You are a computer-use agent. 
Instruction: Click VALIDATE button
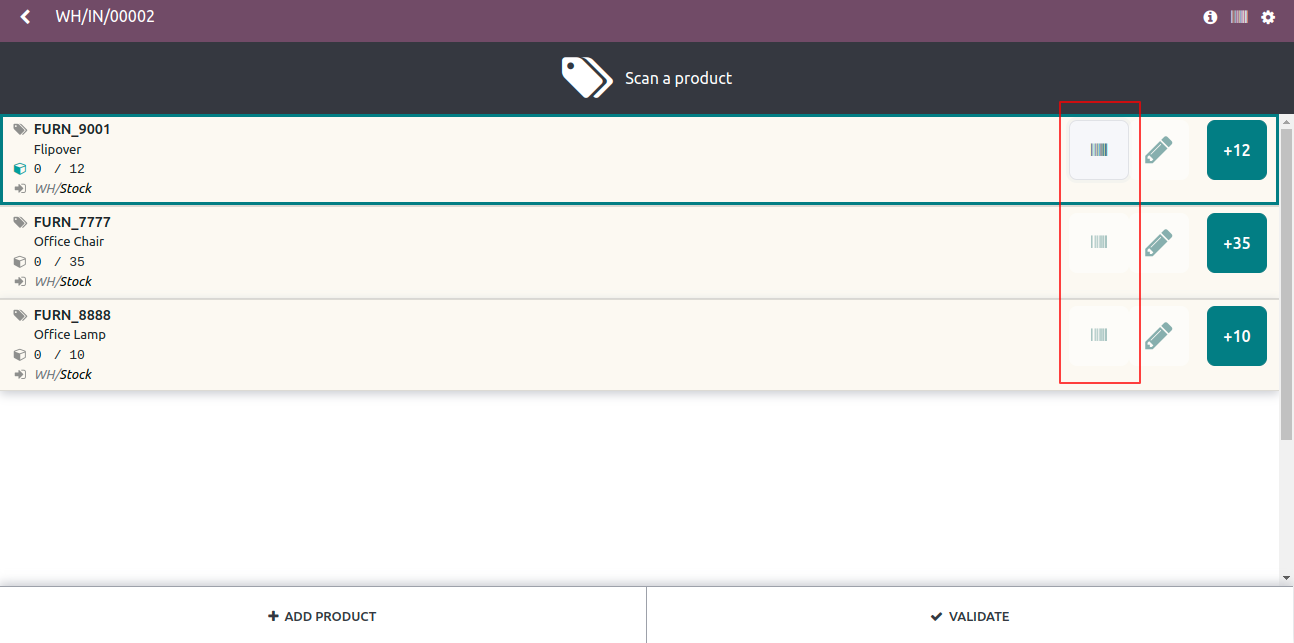[x=970, y=616]
